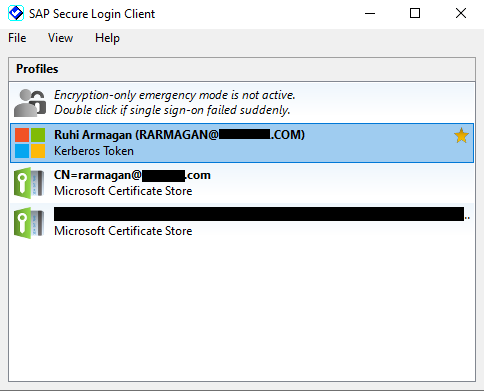This screenshot has width=484, height=391.
Task: Click Microsoft Certificate Store under the redacted profile
Action: tap(123, 231)
